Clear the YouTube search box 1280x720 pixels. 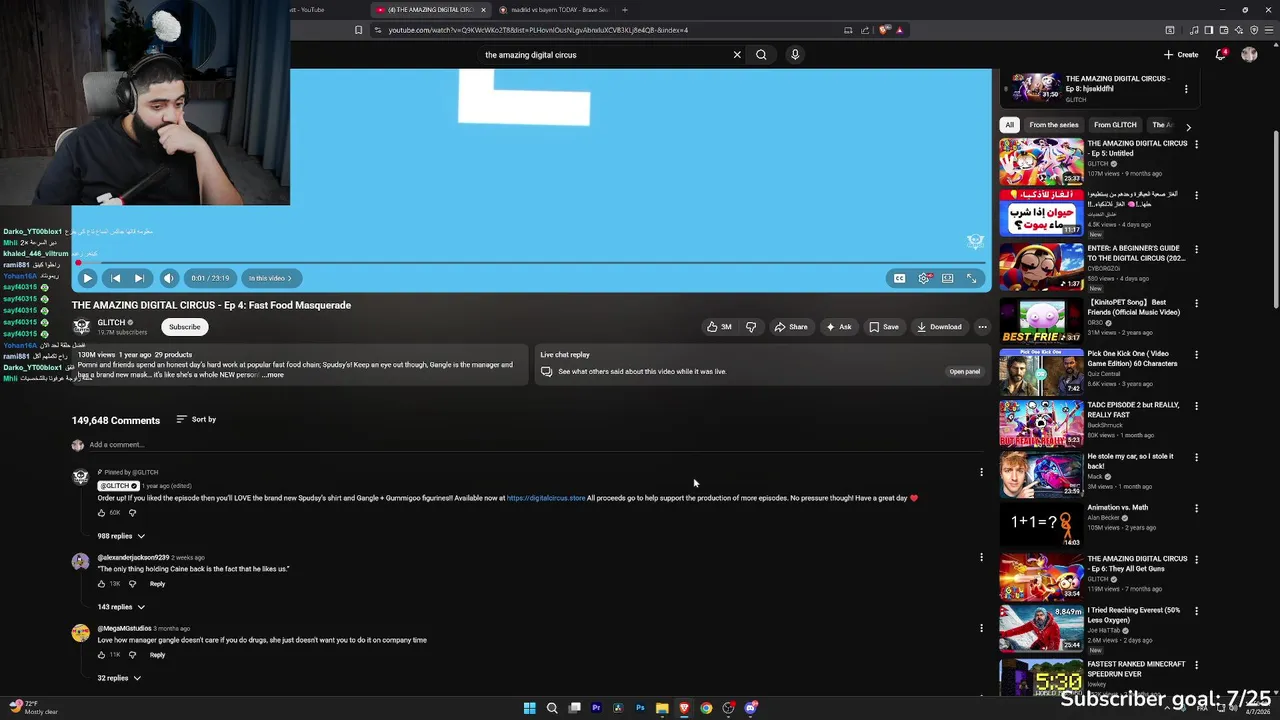click(737, 55)
